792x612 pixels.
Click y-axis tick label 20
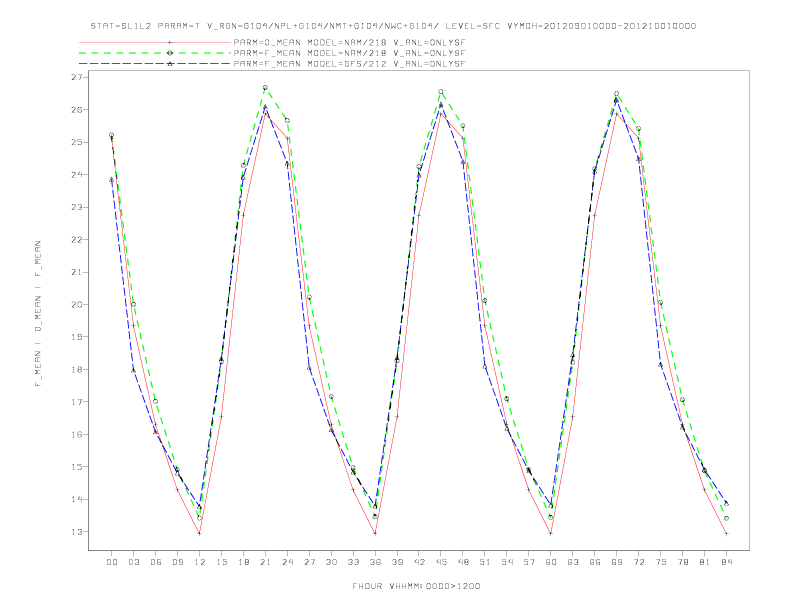point(77,304)
